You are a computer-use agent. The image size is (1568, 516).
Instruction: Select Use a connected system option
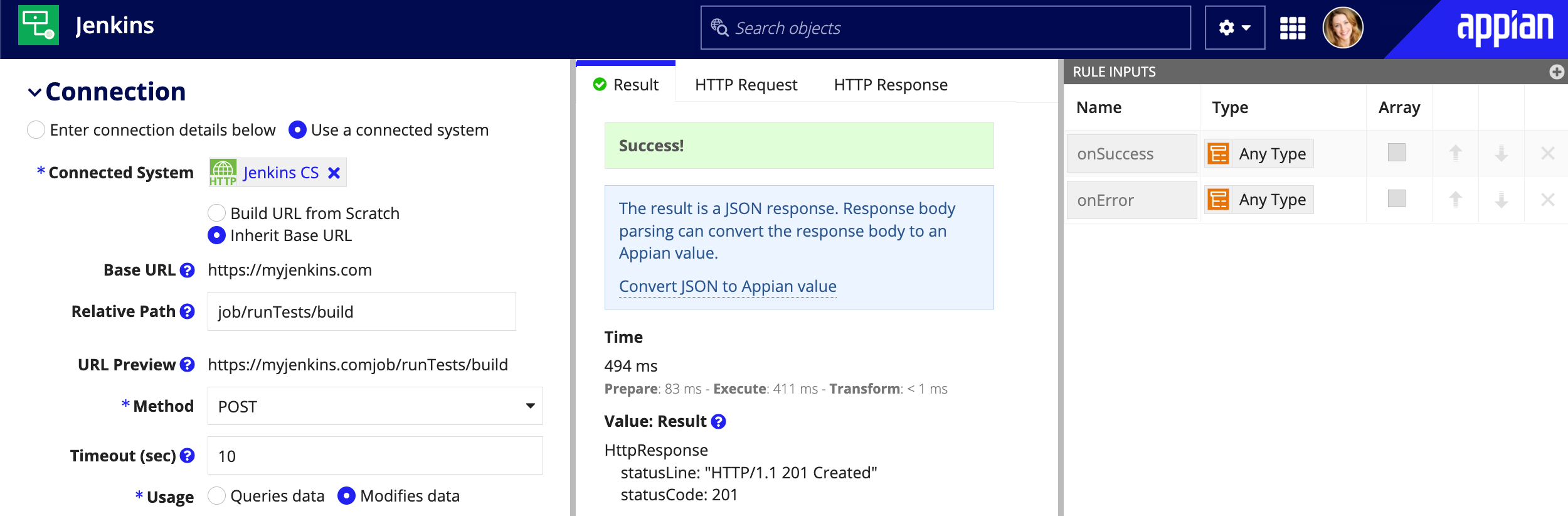pyautogui.click(x=297, y=130)
